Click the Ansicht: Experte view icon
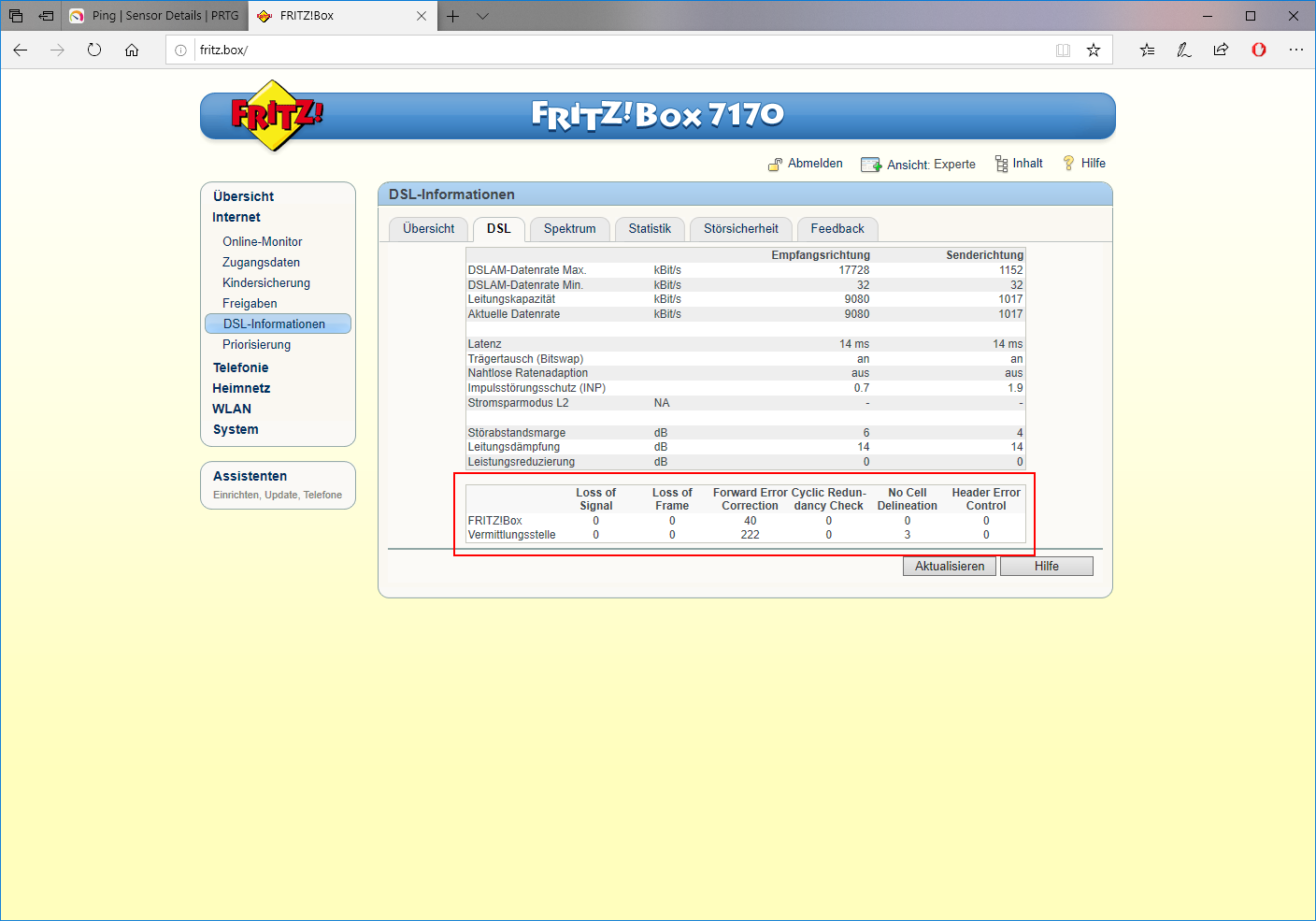The height and width of the screenshot is (921, 1316). point(870,165)
